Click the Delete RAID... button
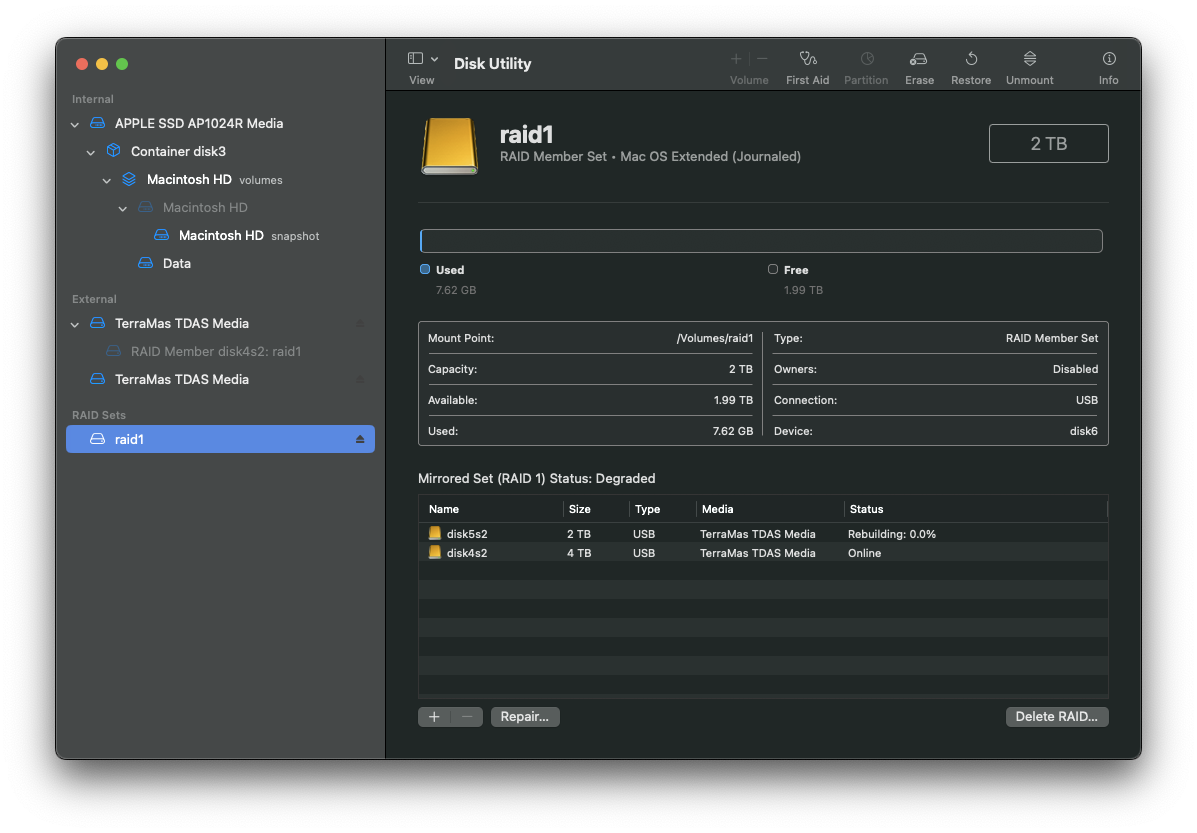1197x833 pixels. (1057, 716)
